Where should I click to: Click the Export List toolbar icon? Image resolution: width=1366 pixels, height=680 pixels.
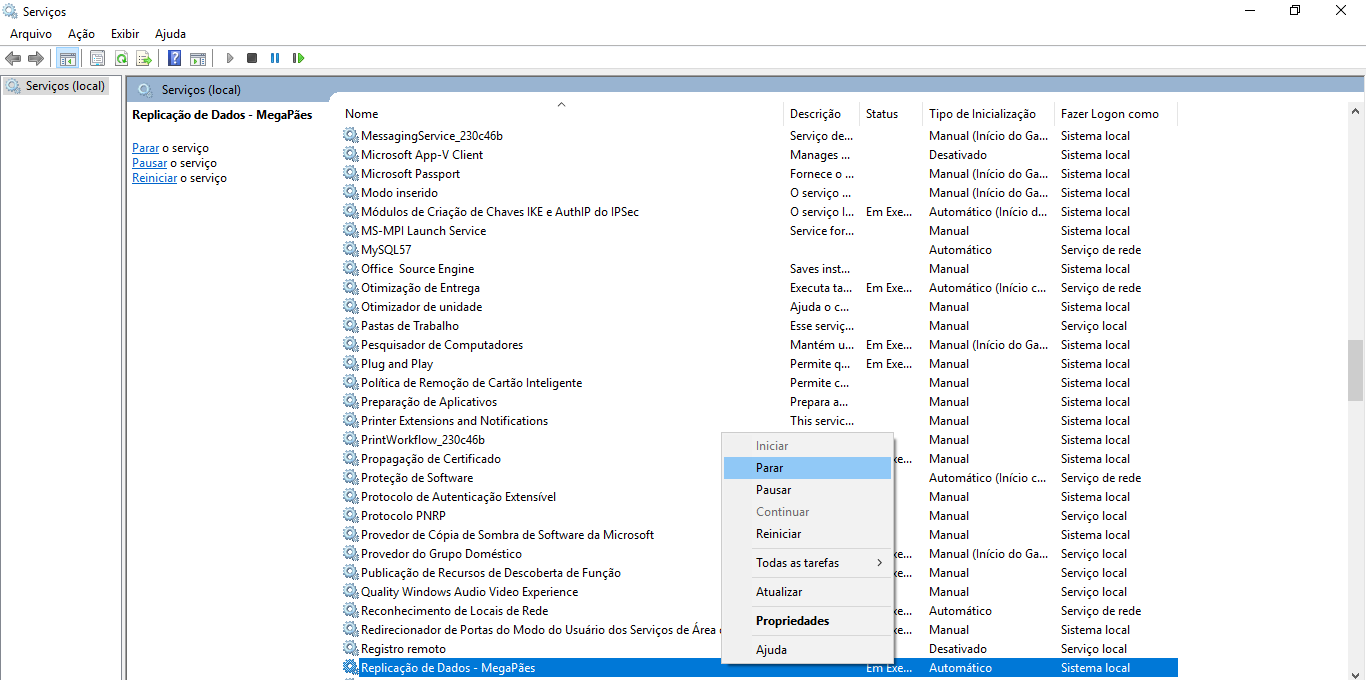tap(144, 58)
